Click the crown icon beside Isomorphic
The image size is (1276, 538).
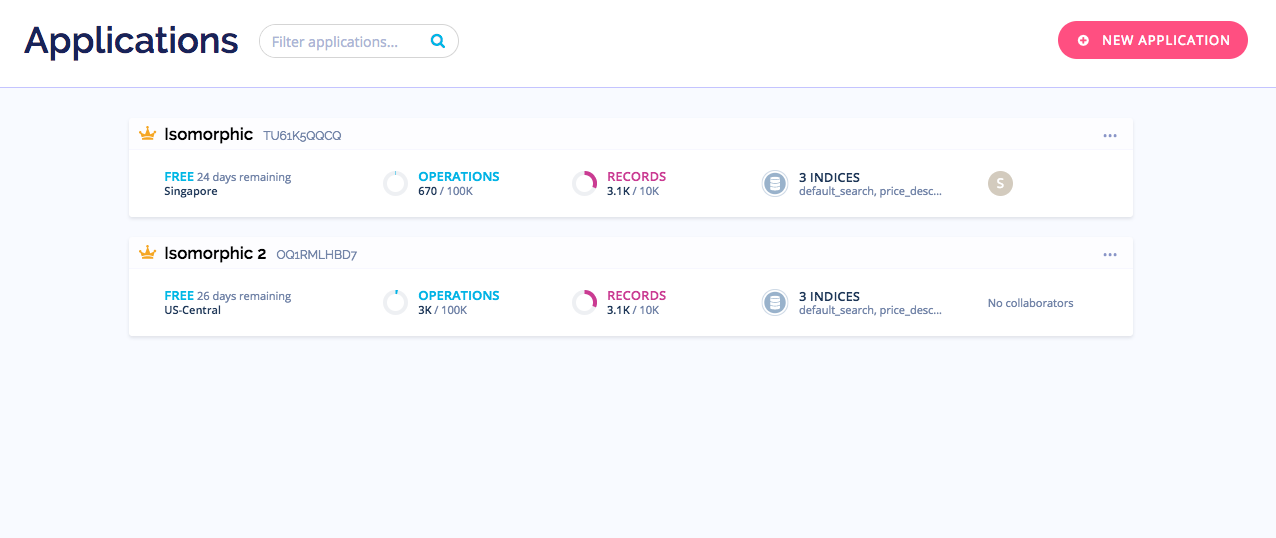click(x=148, y=134)
